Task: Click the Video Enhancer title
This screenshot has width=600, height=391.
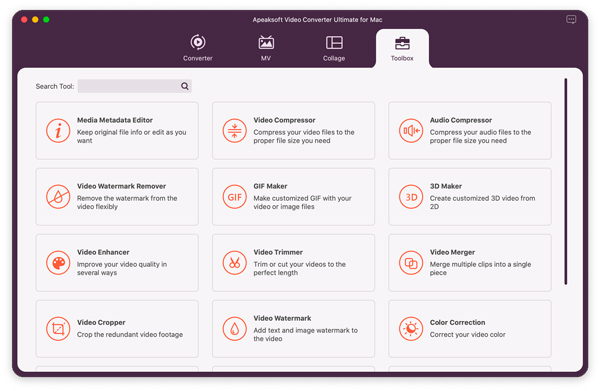Action: tap(103, 253)
